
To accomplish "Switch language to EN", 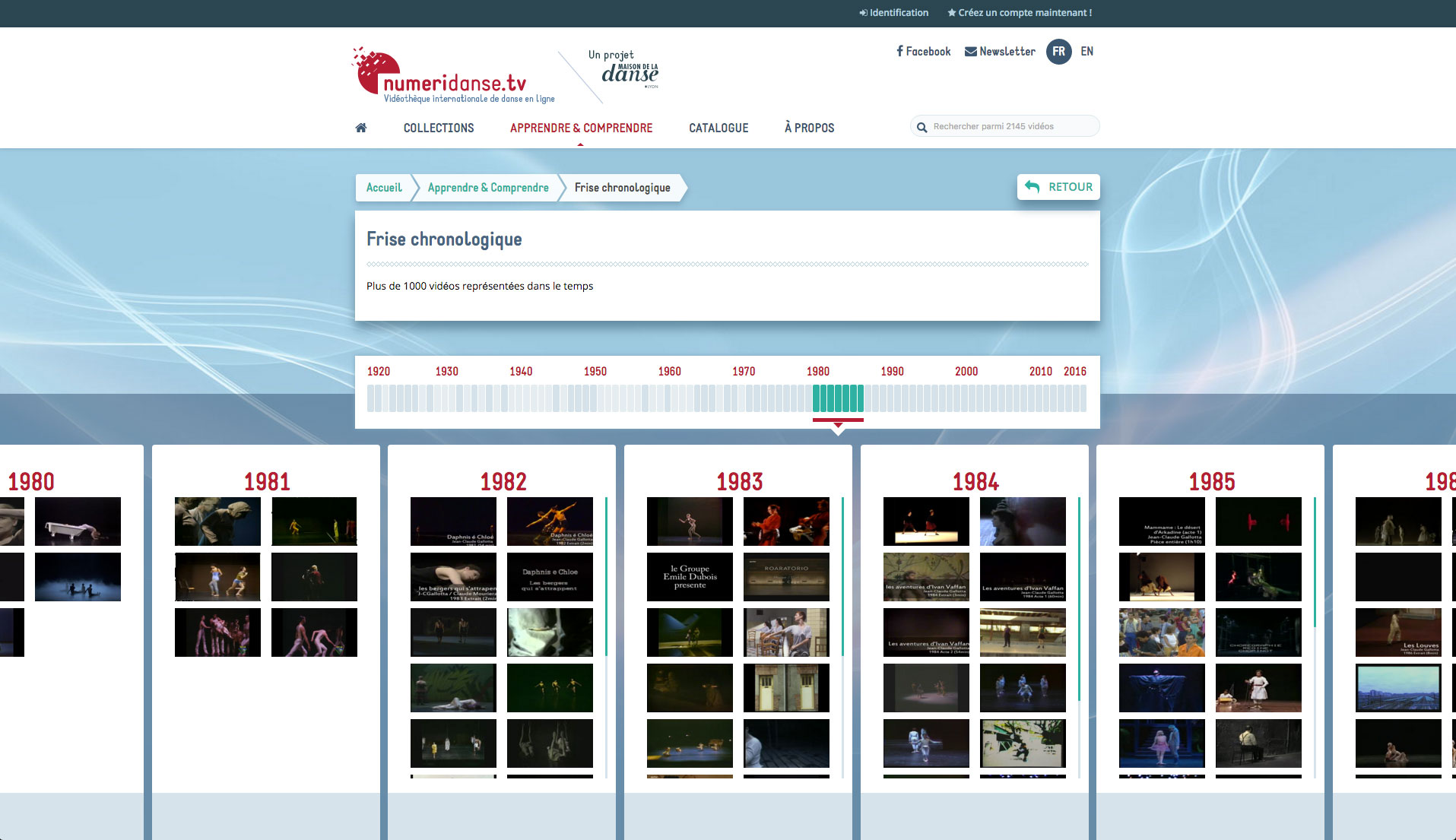I will click(1086, 52).
